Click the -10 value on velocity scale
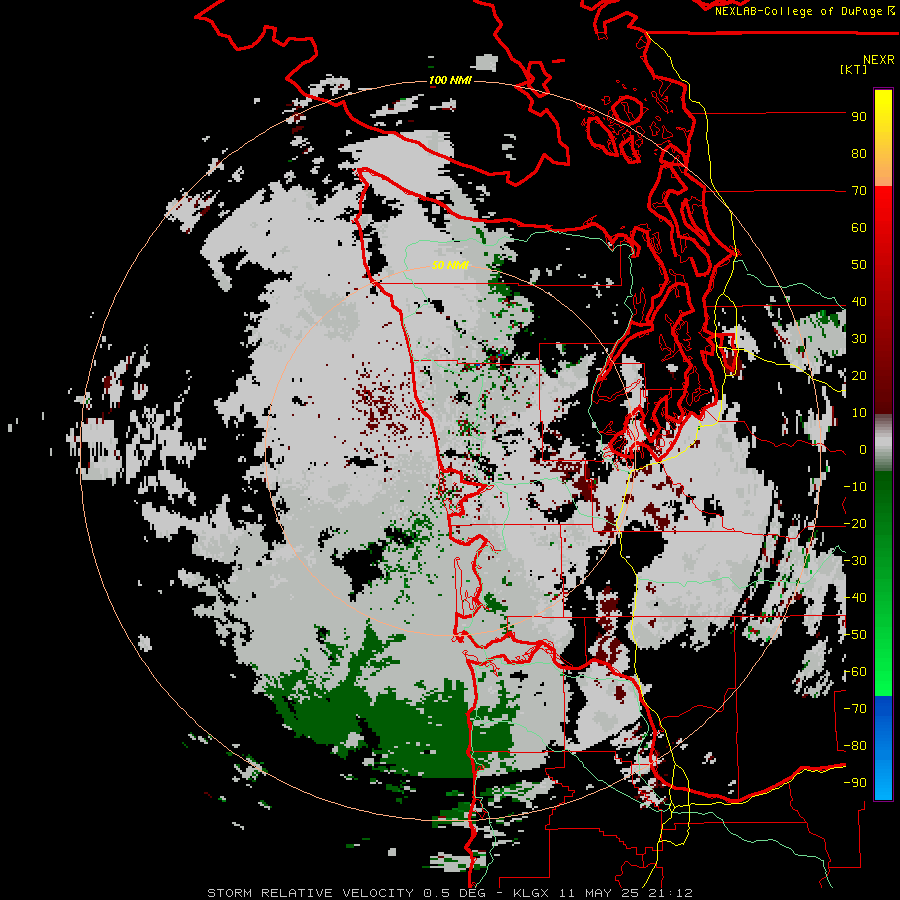Image resolution: width=900 pixels, height=900 pixels. (855, 487)
